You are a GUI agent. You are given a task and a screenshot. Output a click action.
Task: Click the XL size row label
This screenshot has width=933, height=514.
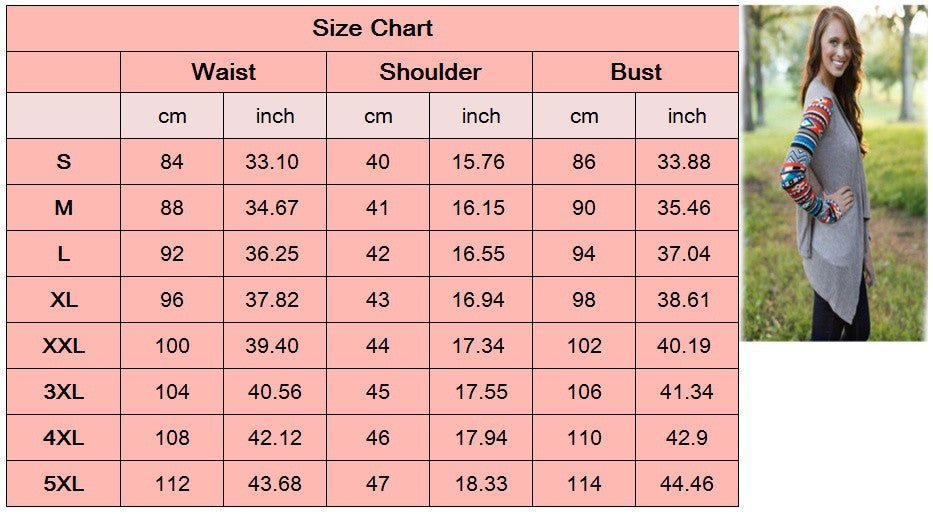[64, 300]
